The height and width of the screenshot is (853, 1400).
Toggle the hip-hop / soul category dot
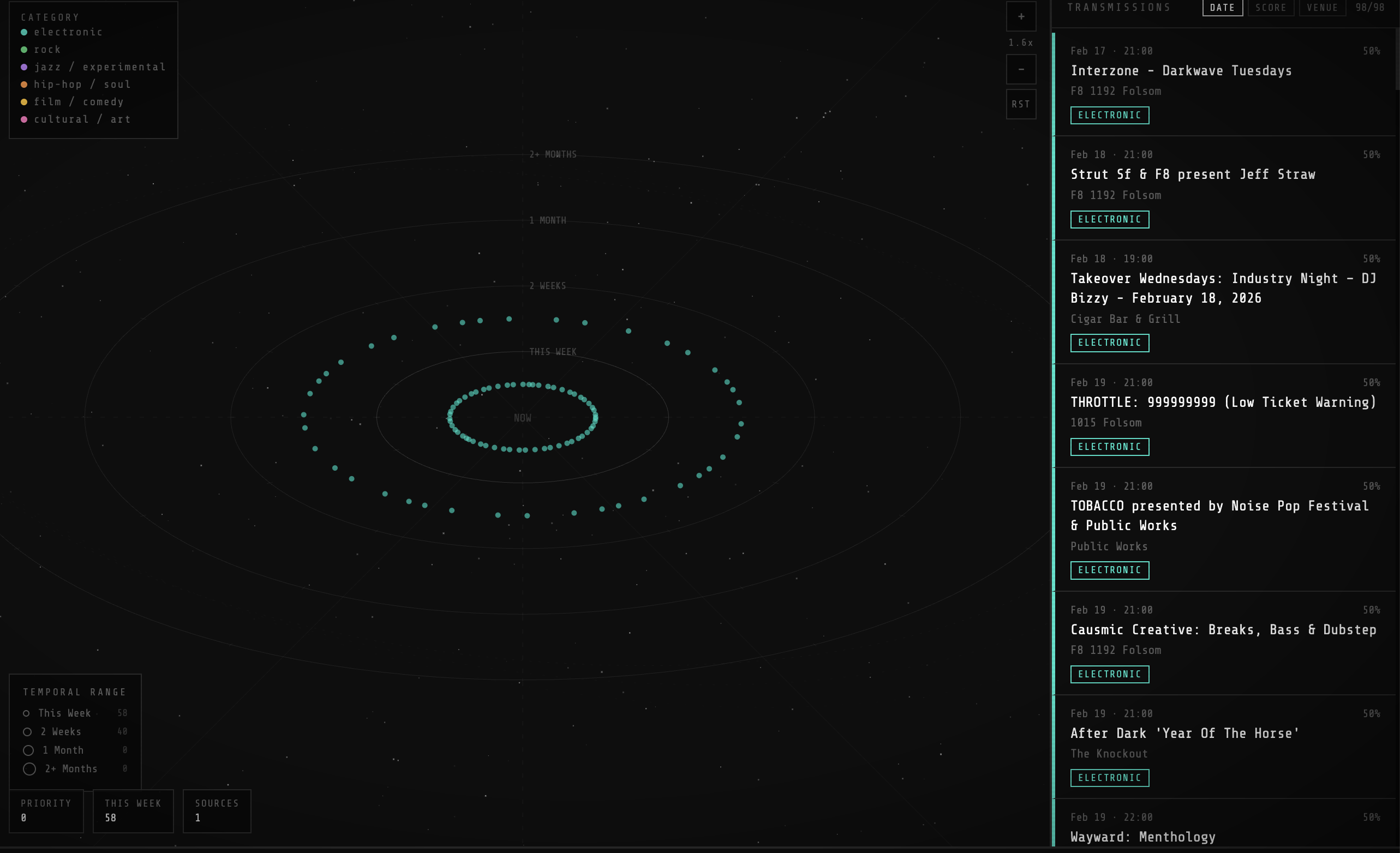[x=23, y=84]
